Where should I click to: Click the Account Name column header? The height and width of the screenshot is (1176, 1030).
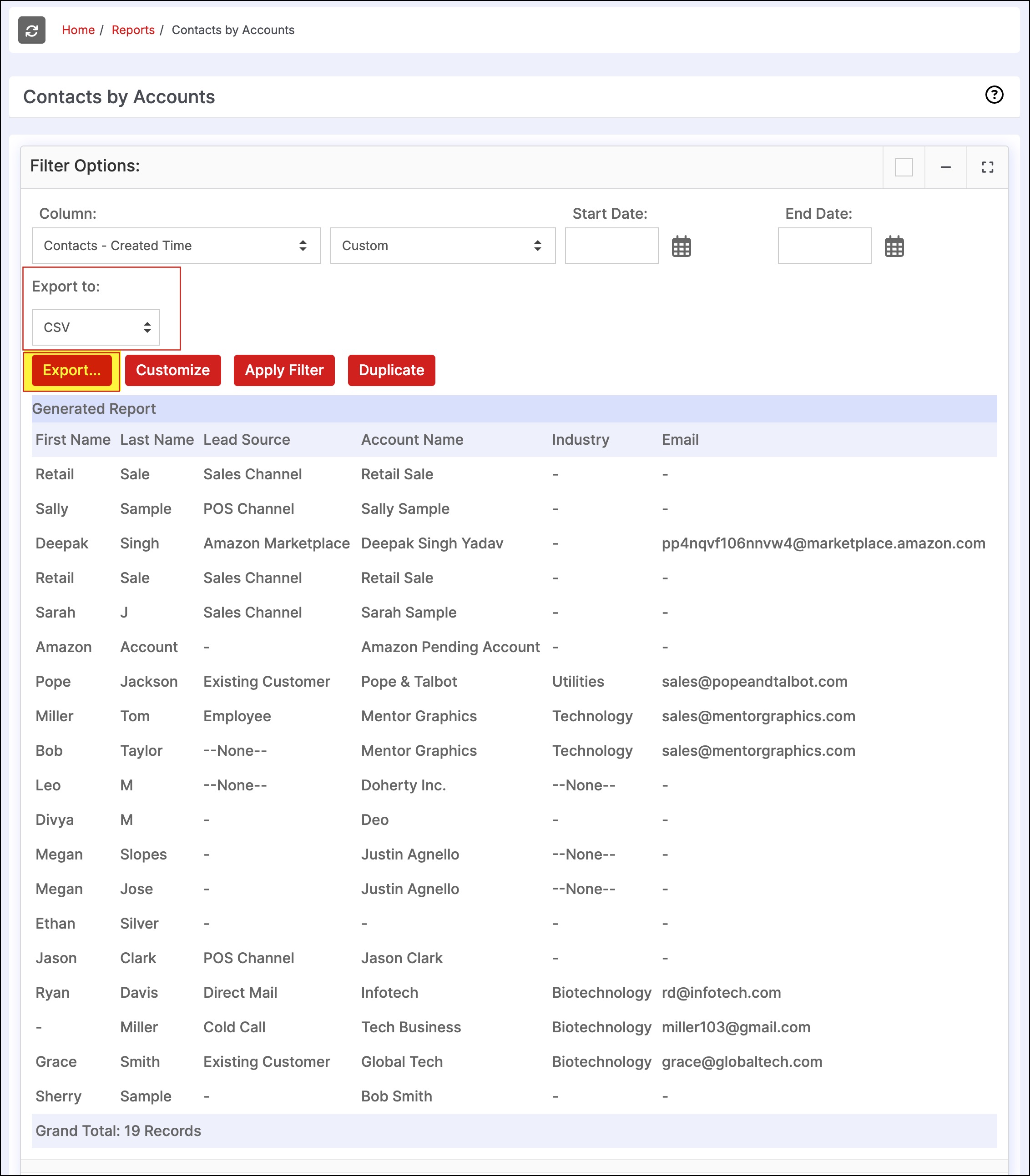pyautogui.click(x=412, y=439)
